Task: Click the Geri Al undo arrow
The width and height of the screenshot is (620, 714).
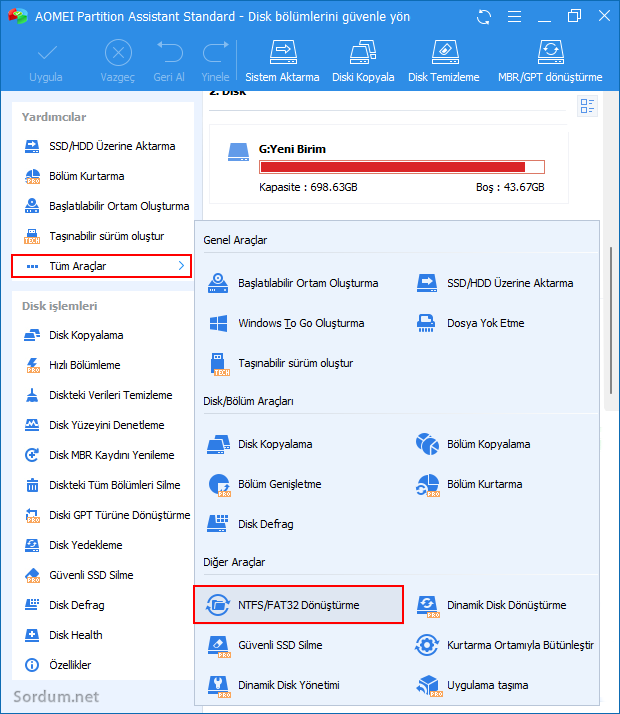Action: click(x=169, y=51)
